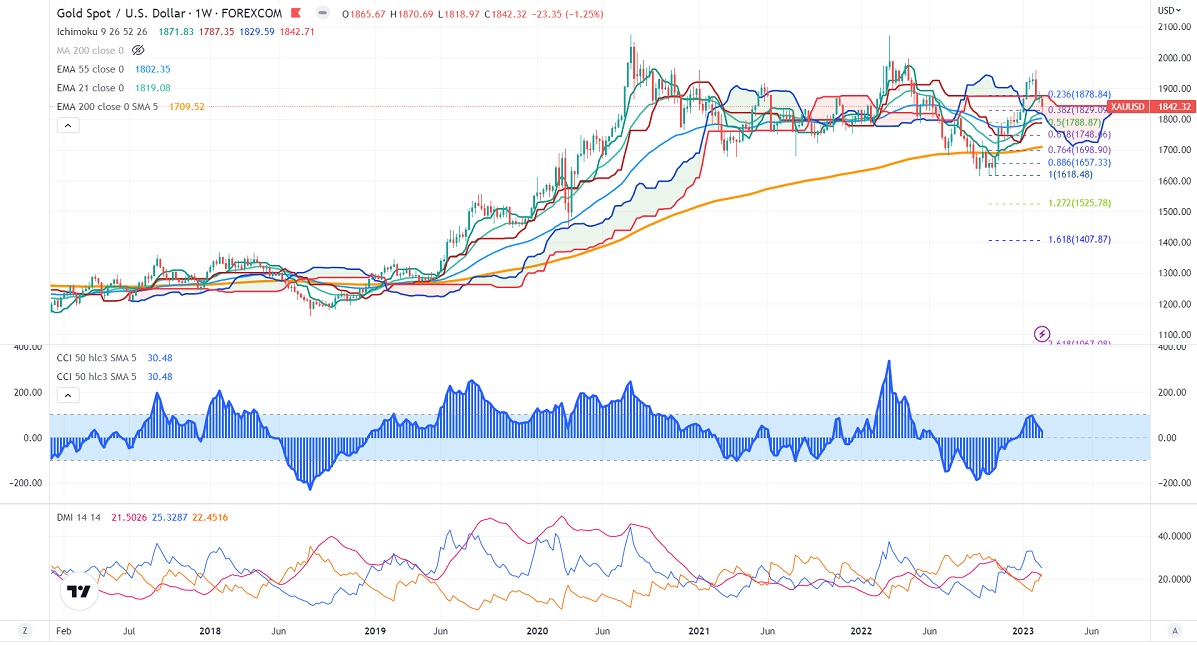
Task: Click the purple lightning bolt icon
Action: click(1042, 333)
